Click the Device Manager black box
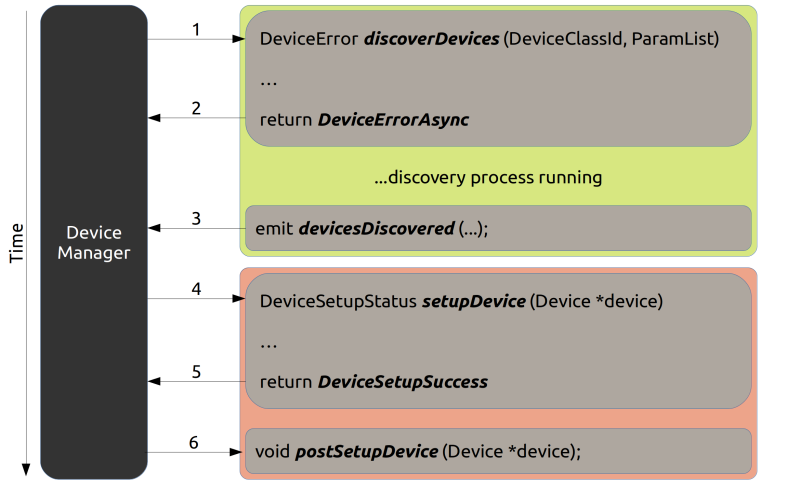This screenshot has height=482, width=800. pyautogui.click(x=94, y=242)
